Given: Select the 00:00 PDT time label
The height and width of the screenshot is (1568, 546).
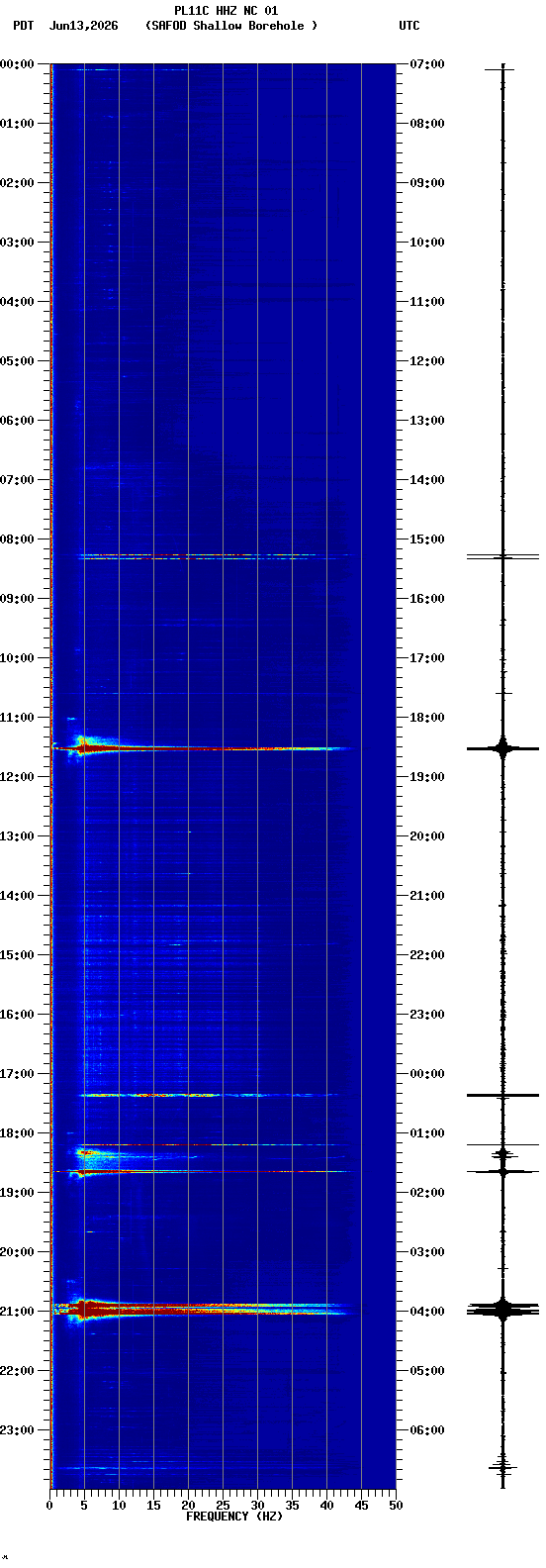Looking at the screenshot, I should point(17,64).
